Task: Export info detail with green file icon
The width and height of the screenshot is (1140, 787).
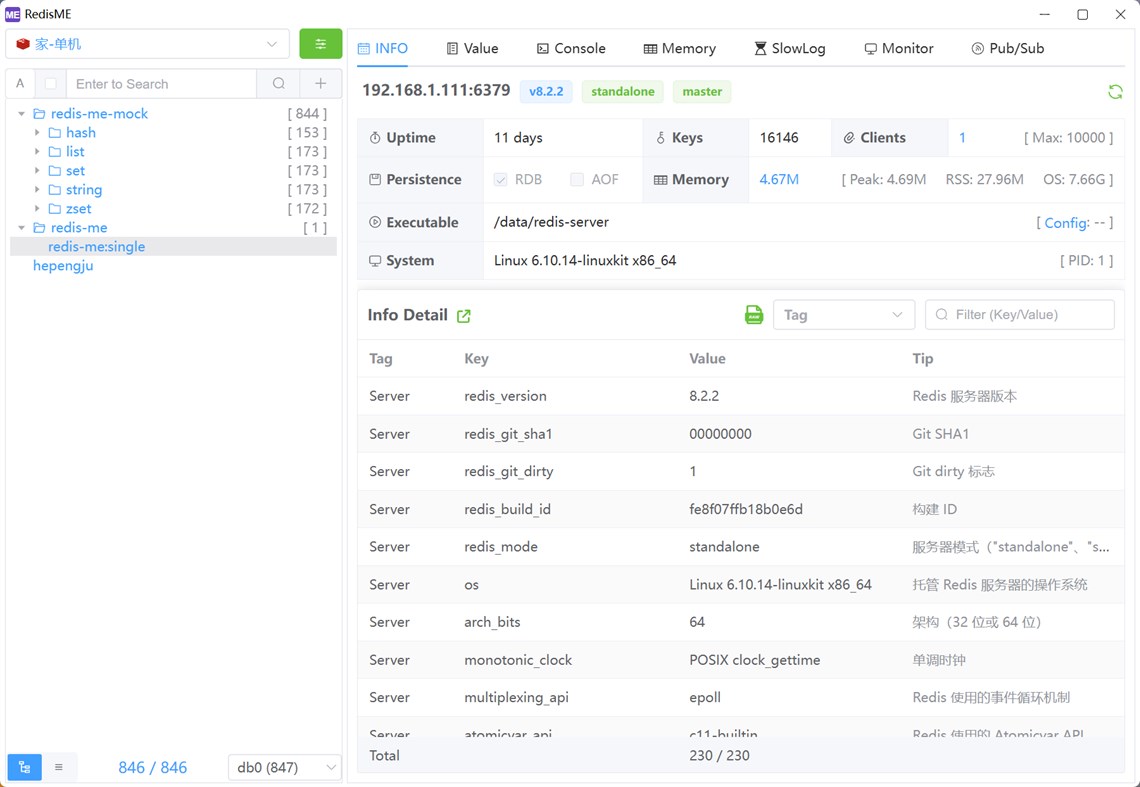Action: point(754,315)
